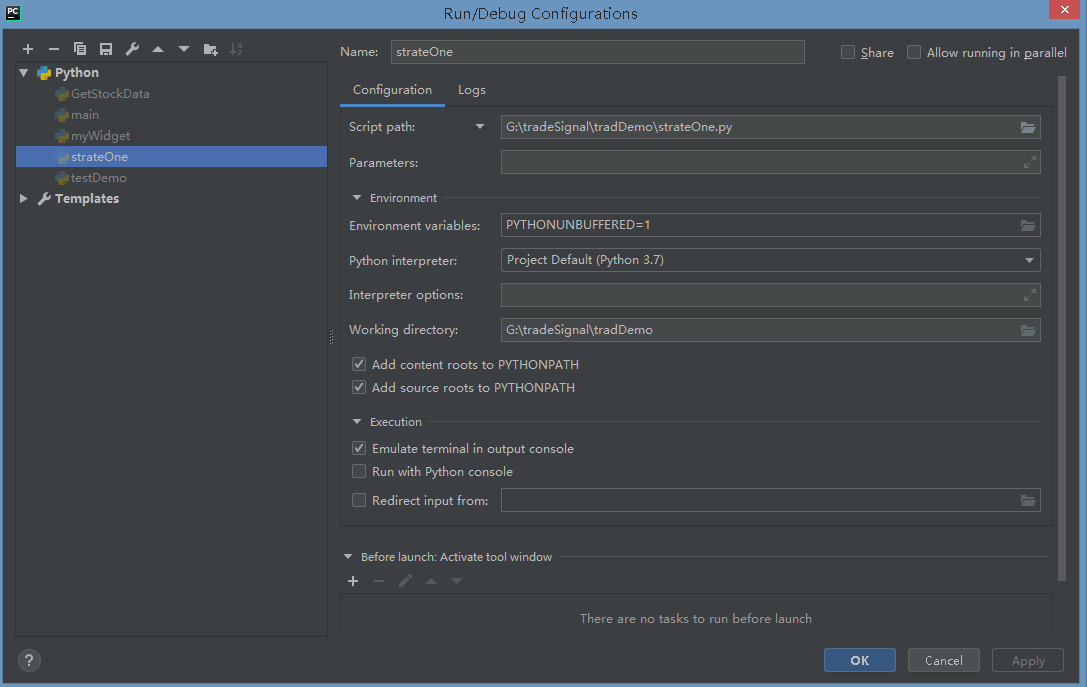Confirm with the OK button
The height and width of the screenshot is (687, 1087).
(860, 660)
